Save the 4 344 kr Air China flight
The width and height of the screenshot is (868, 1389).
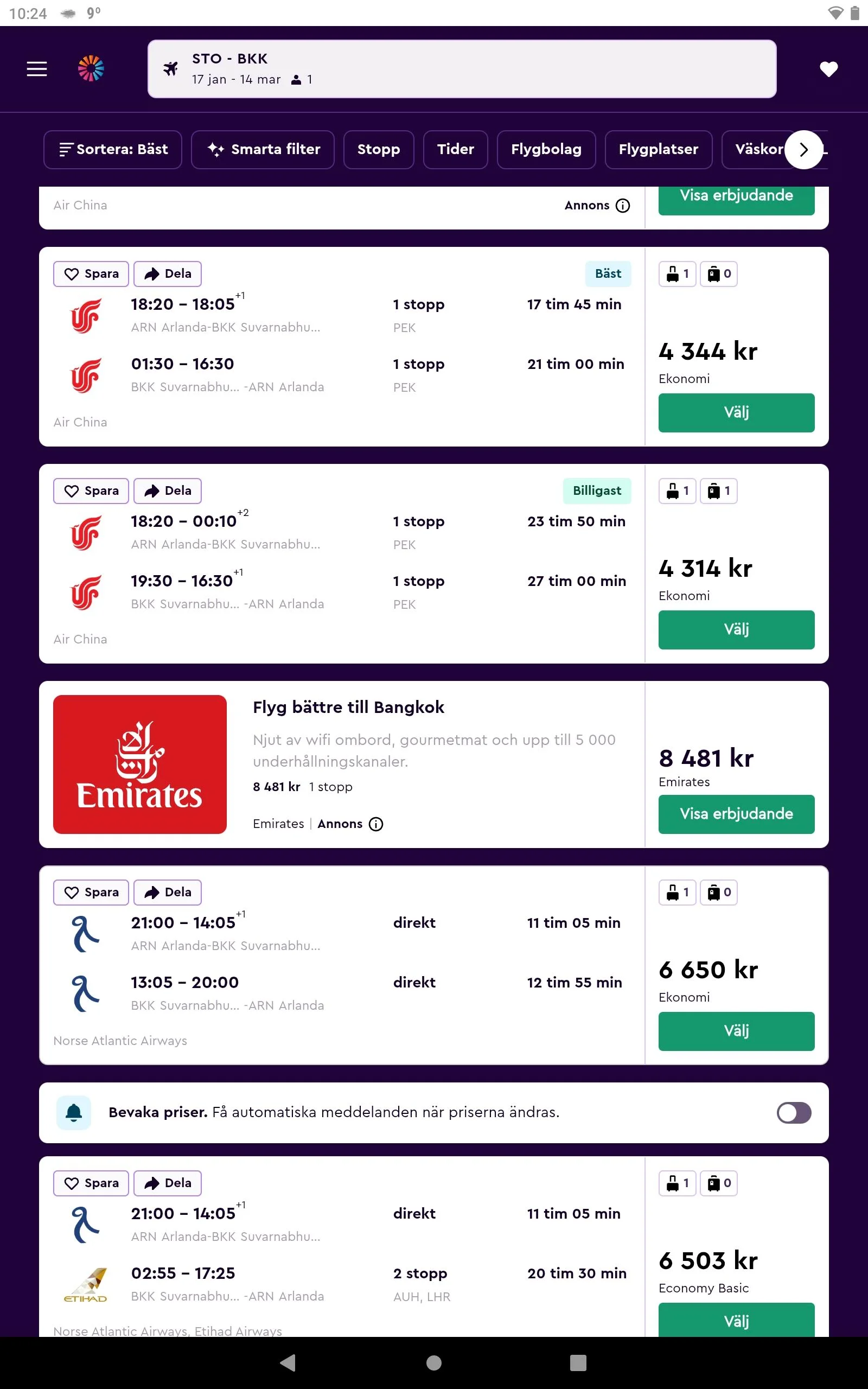tap(91, 274)
